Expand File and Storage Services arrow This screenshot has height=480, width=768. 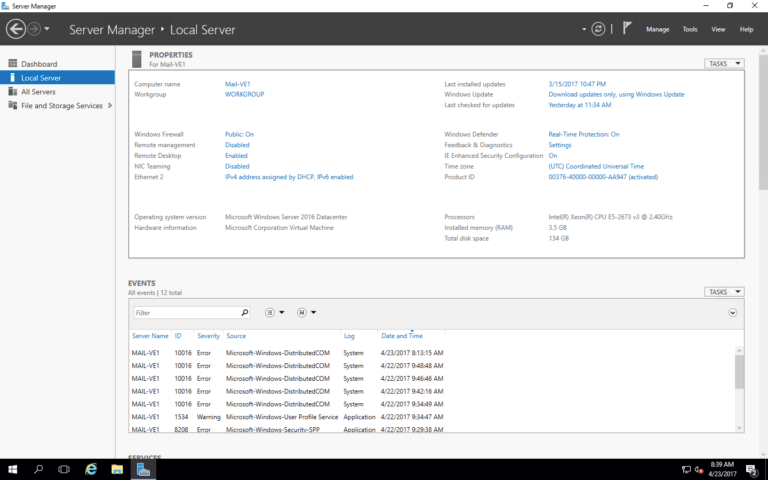point(110,105)
